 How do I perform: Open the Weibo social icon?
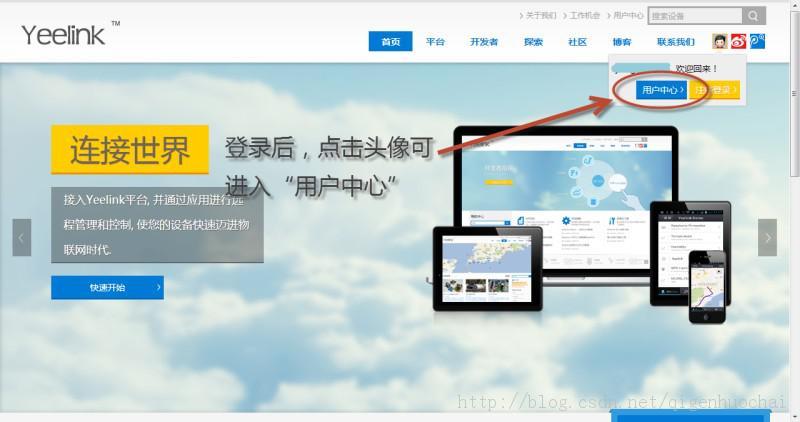pyautogui.click(x=738, y=41)
